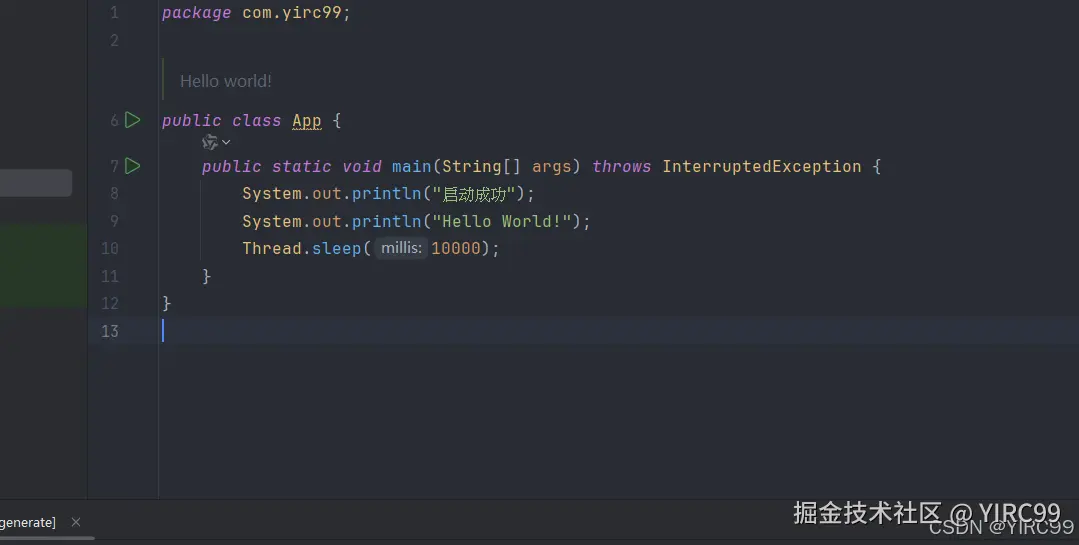Click the string "Hello World!"
The width and height of the screenshot is (1079, 545).
507,222
